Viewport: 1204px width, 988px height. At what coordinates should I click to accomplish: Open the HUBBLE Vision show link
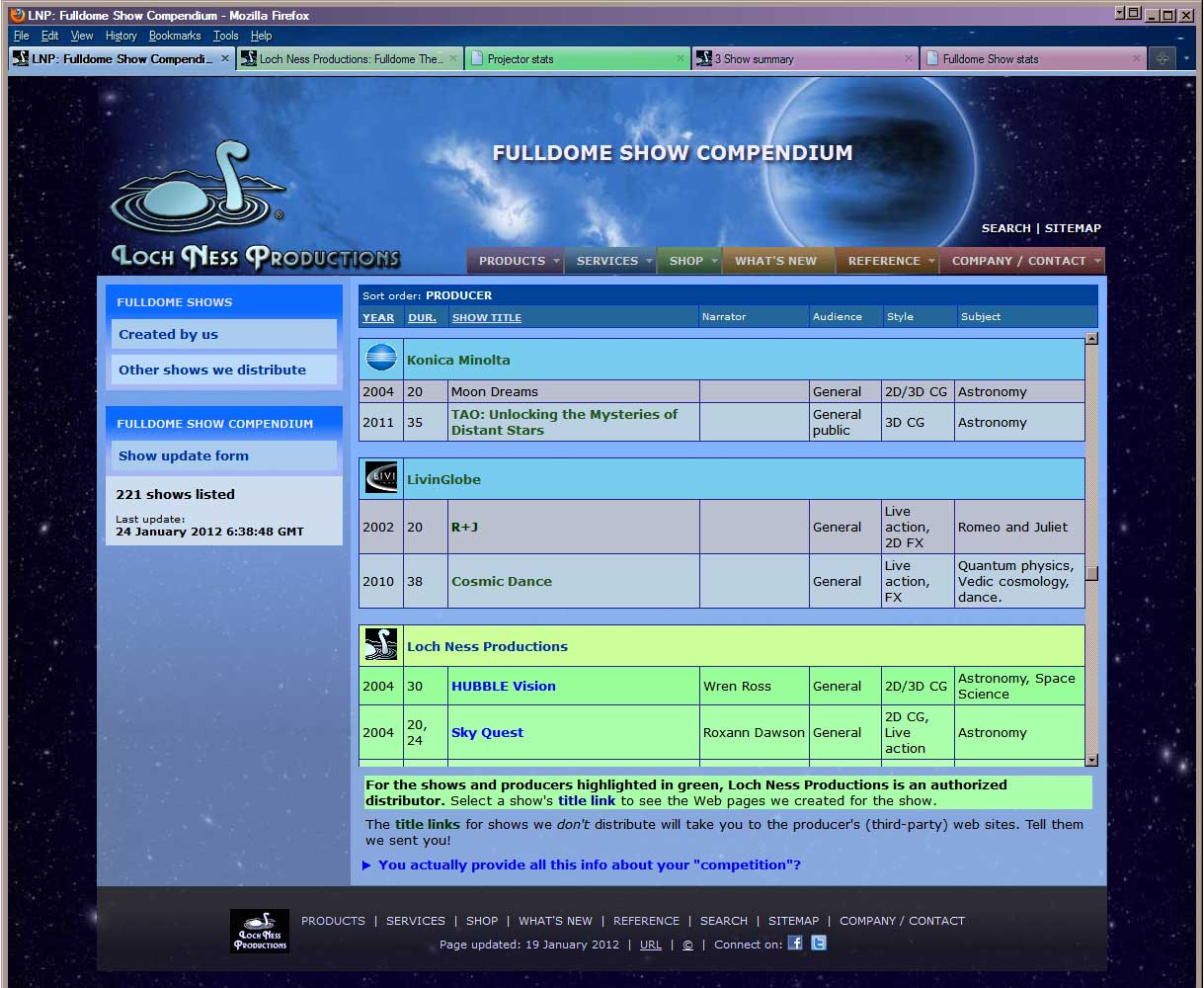[504, 686]
